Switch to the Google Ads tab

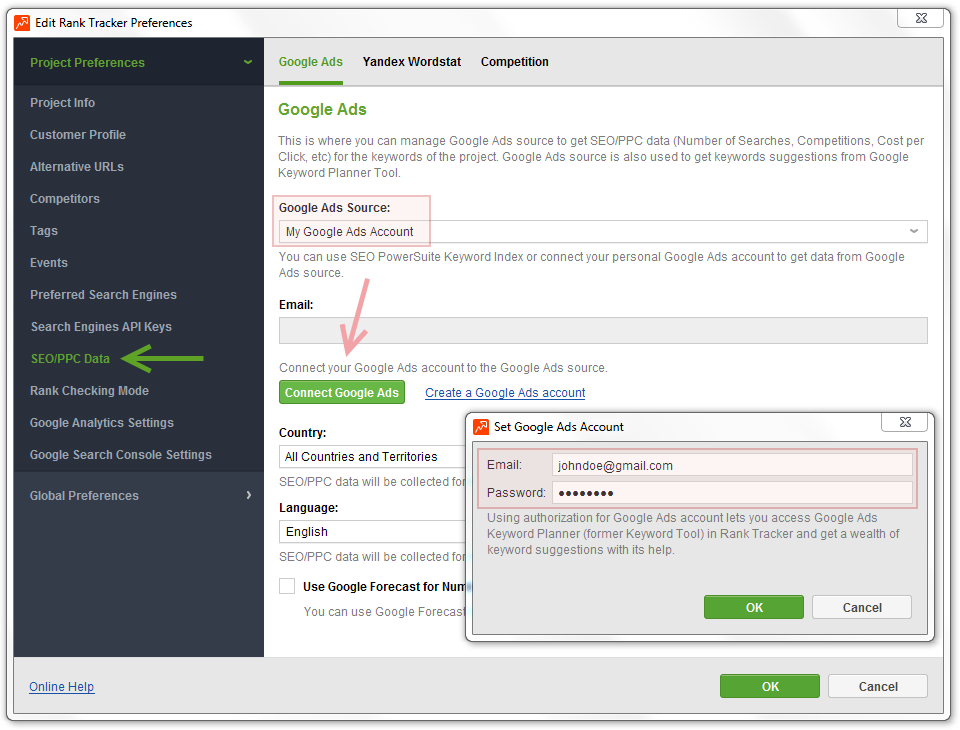310,62
